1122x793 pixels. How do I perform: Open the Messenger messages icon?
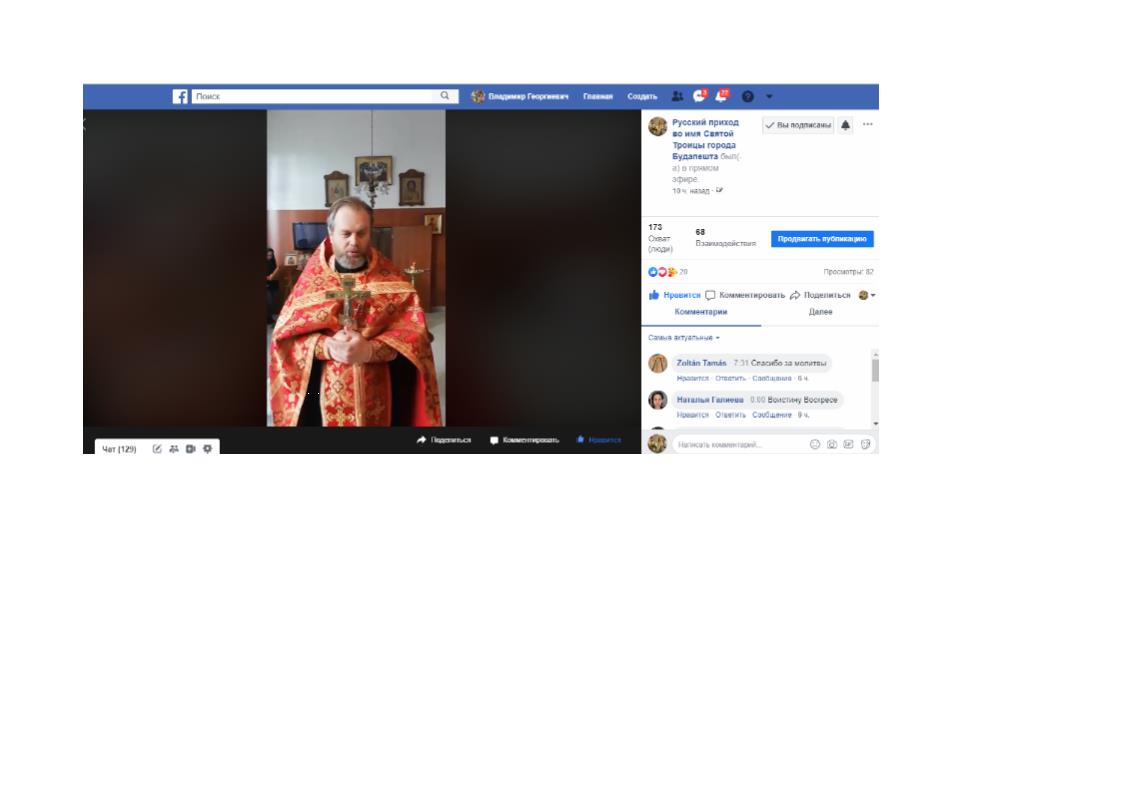pyautogui.click(x=699, y=97)
